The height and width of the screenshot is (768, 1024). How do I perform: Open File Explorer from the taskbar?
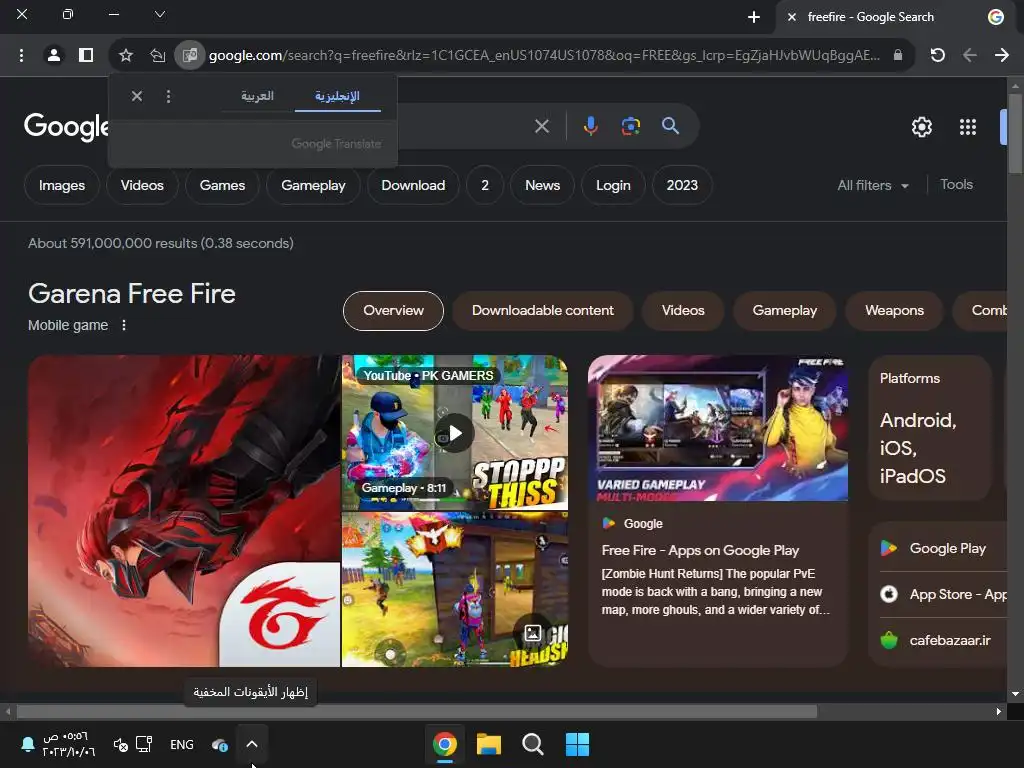tap(488, 744)
